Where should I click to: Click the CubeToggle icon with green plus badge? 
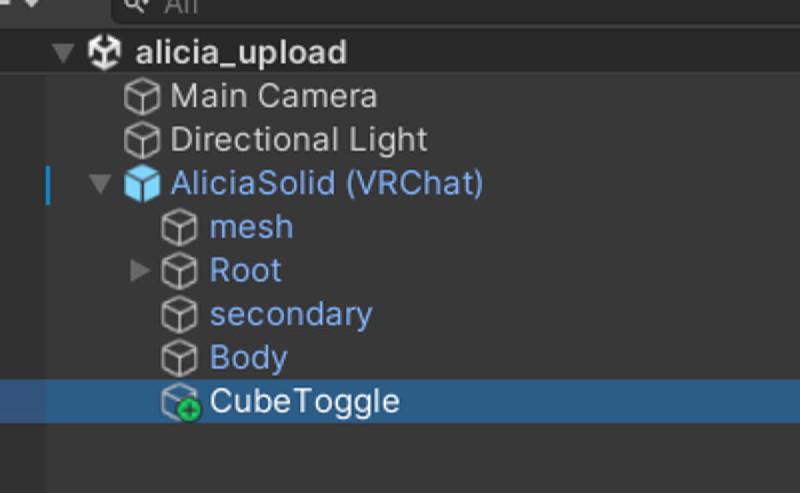pyautogui.click(x=181, y=403)
